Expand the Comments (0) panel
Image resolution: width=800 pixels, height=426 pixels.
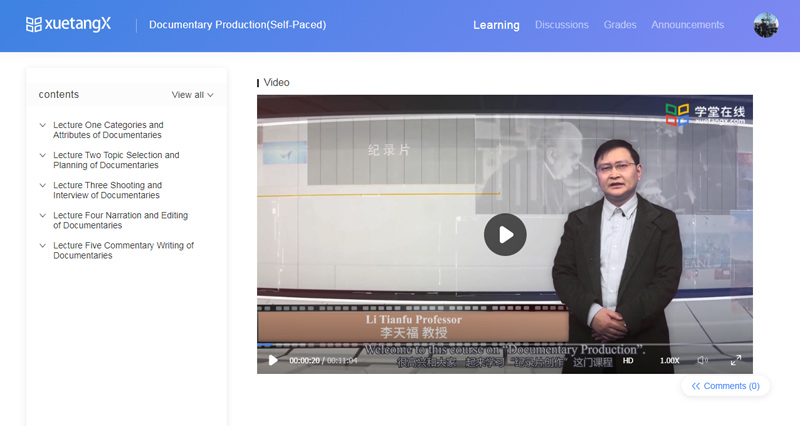point(726,386)
